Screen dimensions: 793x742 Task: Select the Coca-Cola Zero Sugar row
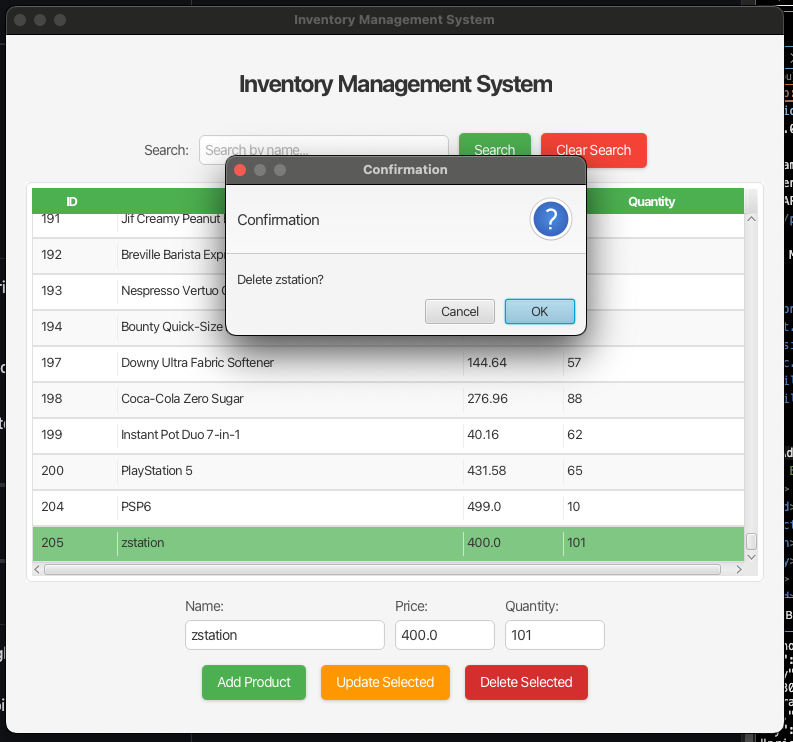[x=388, y=399]
